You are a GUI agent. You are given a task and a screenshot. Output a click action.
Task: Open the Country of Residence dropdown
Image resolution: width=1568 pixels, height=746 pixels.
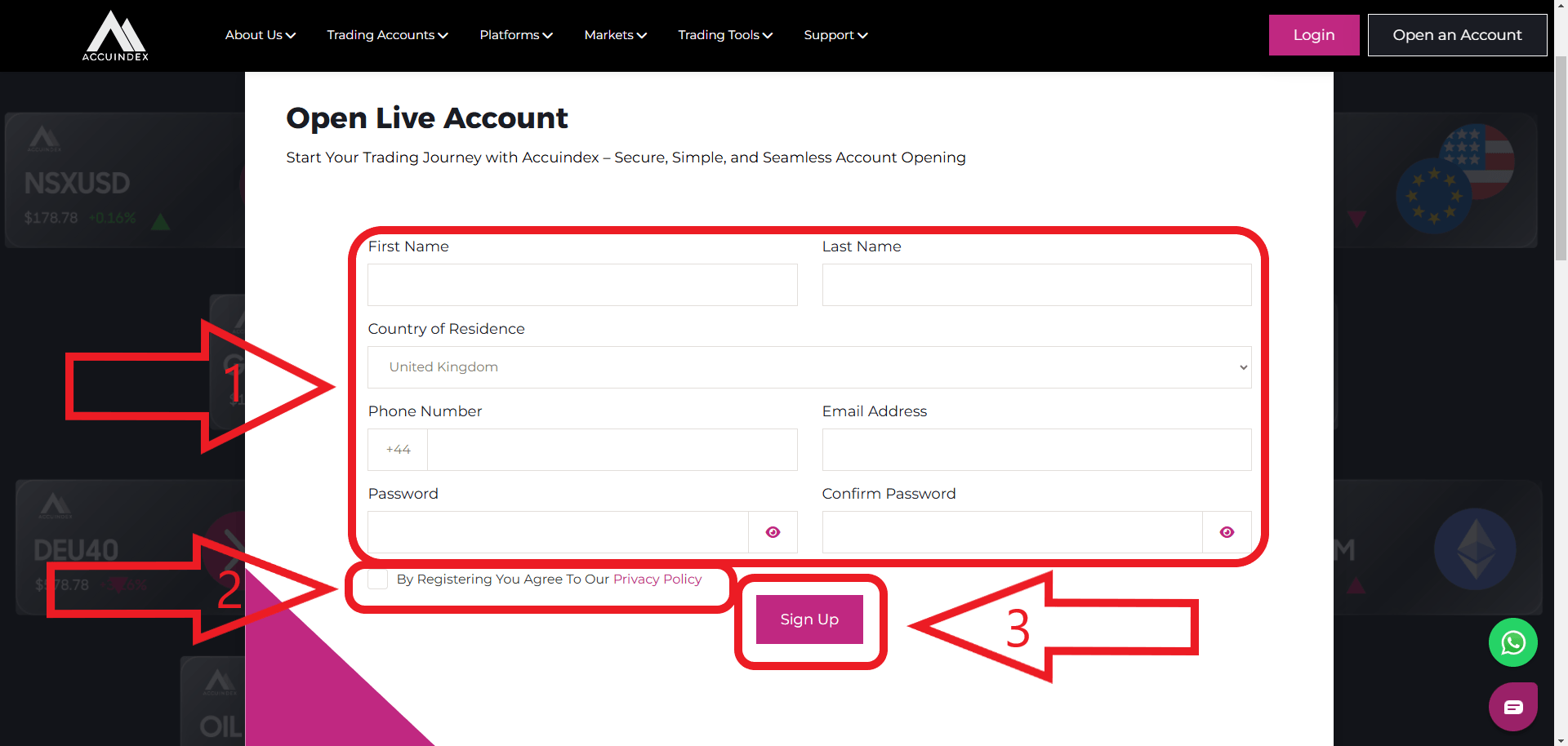click(x=809, y=367)
